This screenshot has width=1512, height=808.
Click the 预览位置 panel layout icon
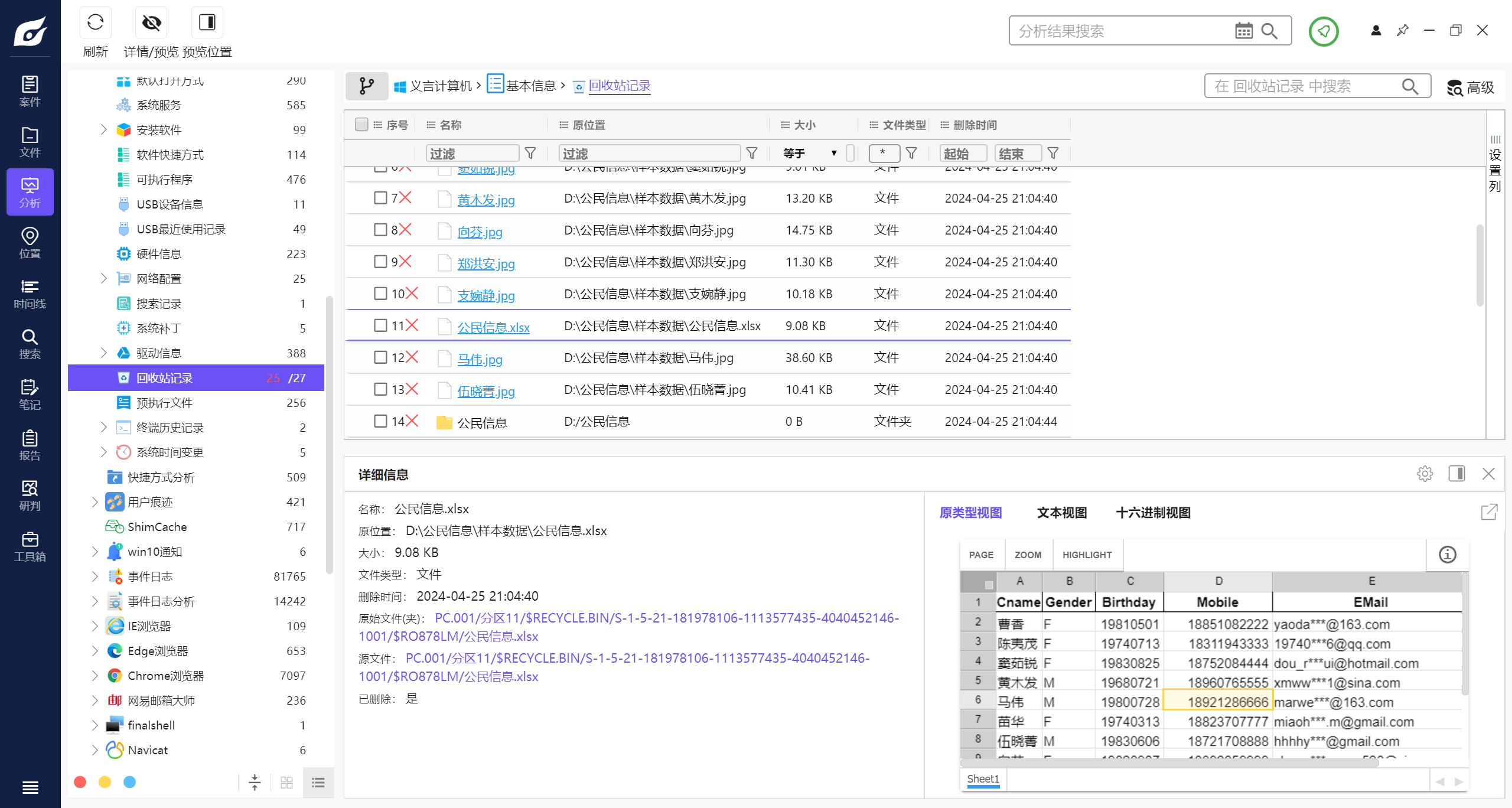point(207,23)
